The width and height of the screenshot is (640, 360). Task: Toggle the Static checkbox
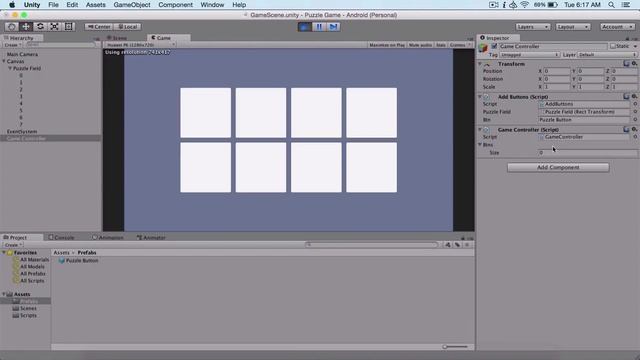(613, 46)
